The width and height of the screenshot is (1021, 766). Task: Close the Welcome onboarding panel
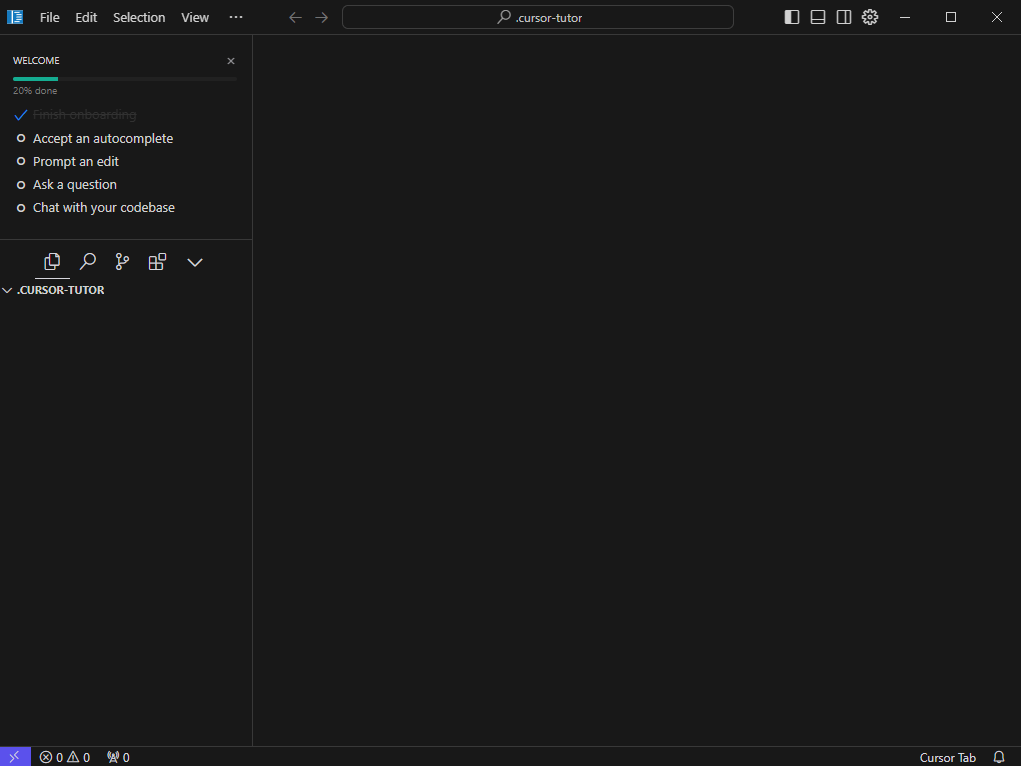point(231,61)
